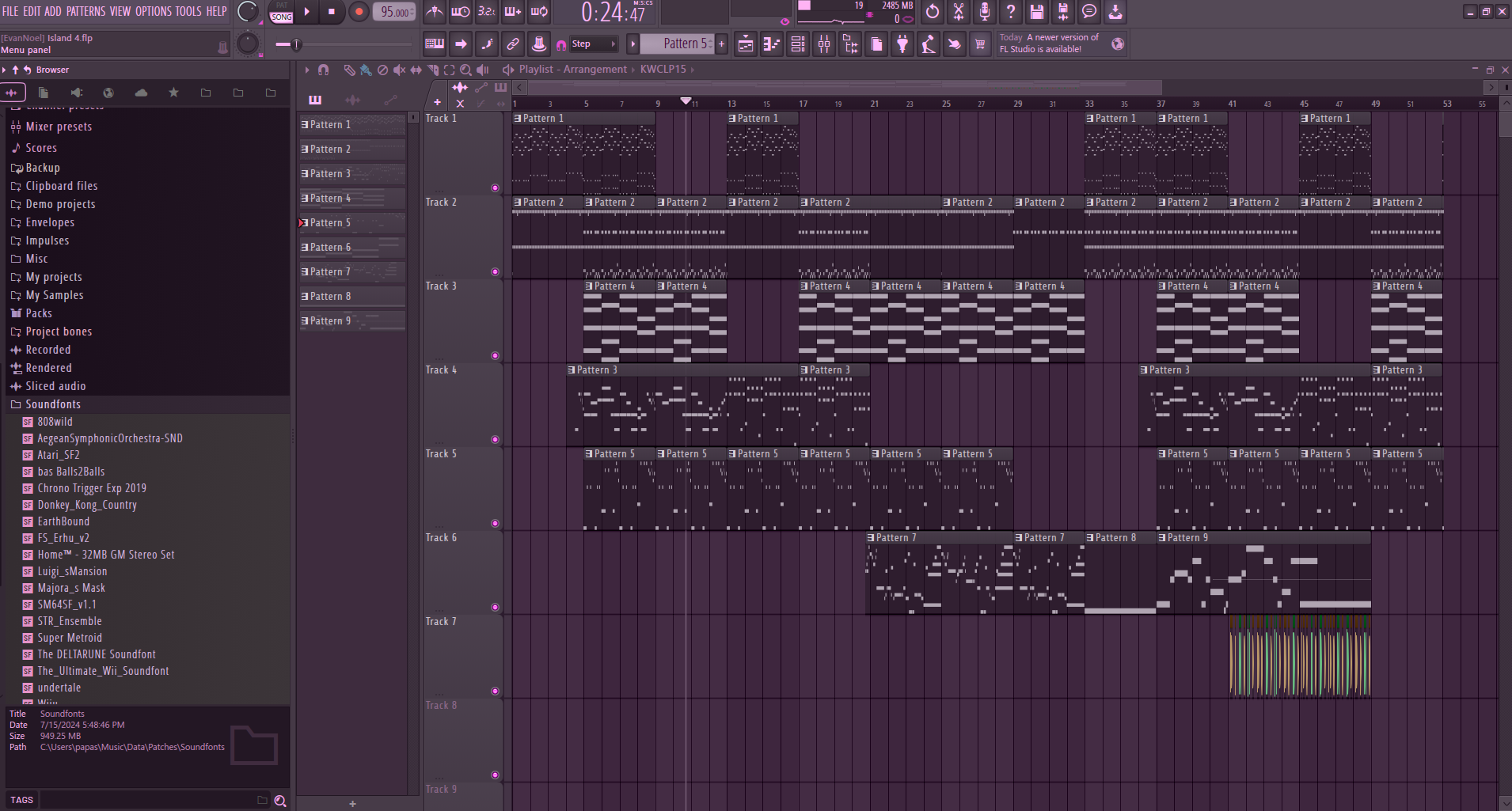Open the Piano roll view icon

click(771, 44)
